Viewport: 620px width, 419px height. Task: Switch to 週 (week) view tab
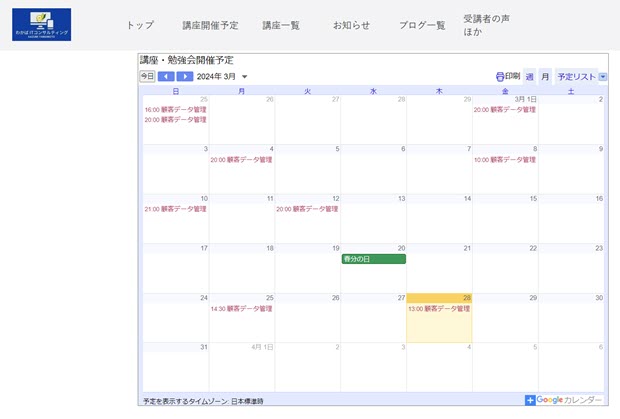(529, 76)
